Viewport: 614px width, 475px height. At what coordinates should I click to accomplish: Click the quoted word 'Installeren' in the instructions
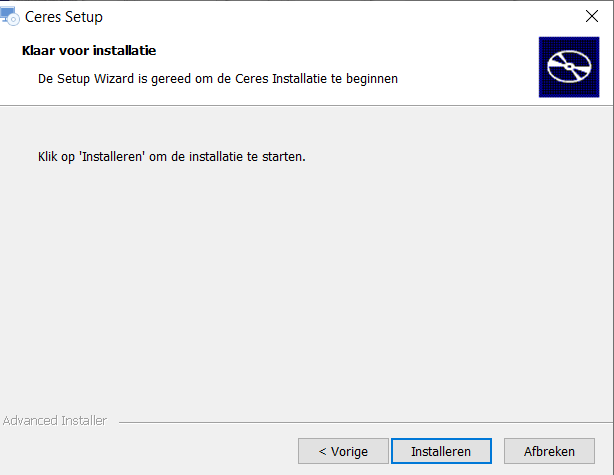(112, 157)
